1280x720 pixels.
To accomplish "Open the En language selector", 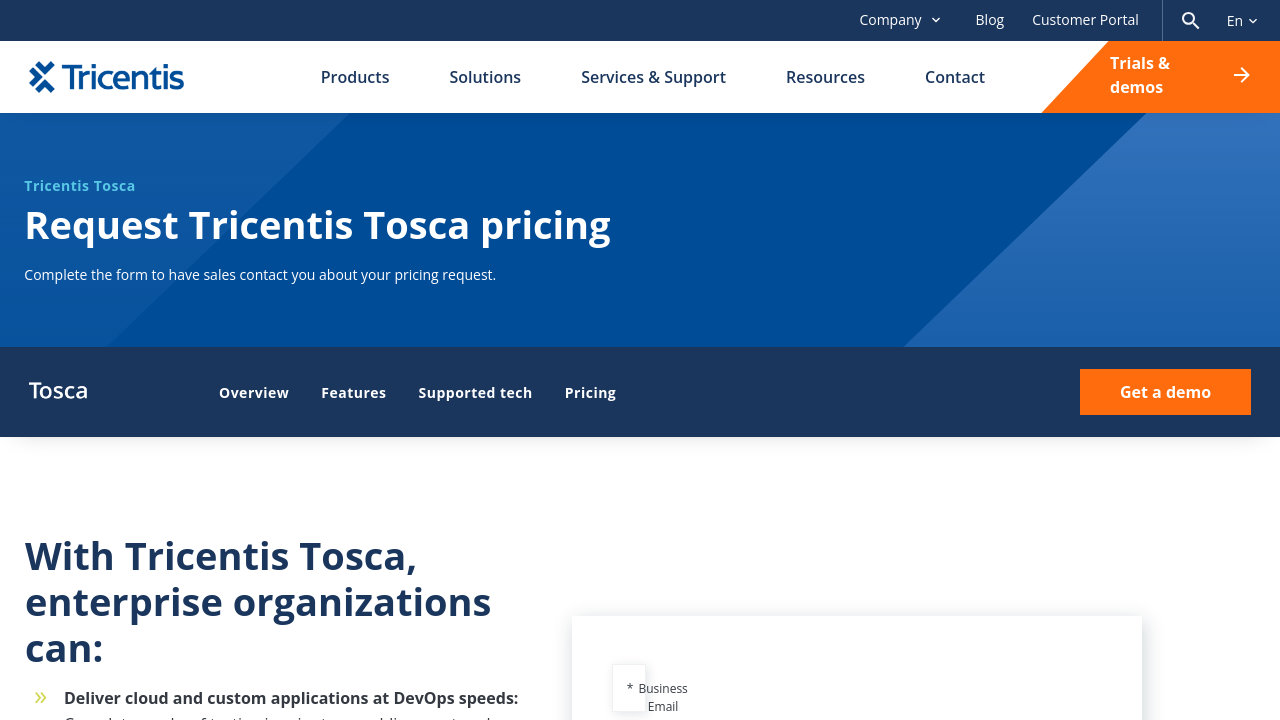I will point(1242,21).
